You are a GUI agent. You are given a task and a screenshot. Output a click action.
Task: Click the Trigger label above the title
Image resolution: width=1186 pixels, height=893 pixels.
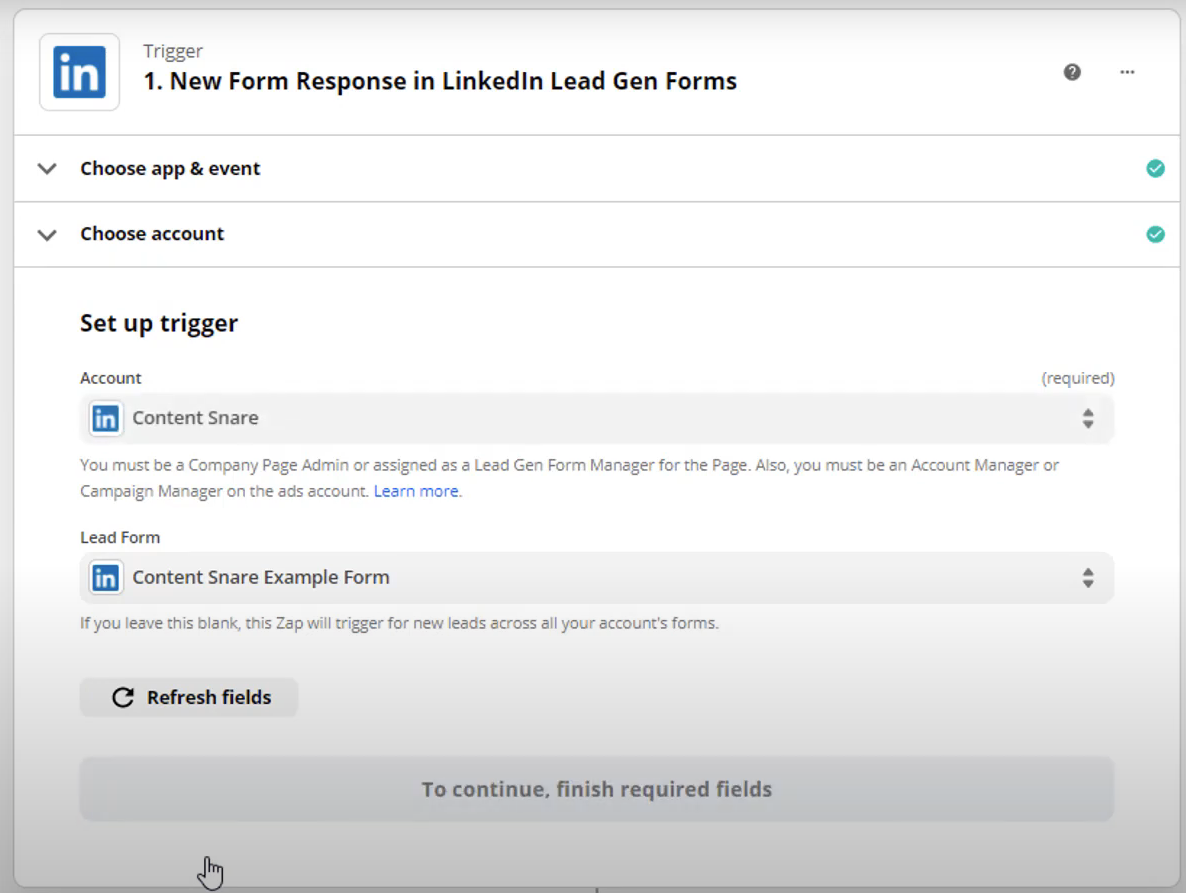[173, 51]
